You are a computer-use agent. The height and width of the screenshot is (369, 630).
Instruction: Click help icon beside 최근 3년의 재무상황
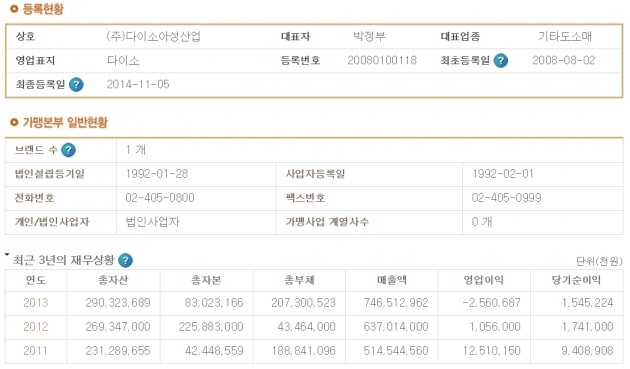coord(125,260)
